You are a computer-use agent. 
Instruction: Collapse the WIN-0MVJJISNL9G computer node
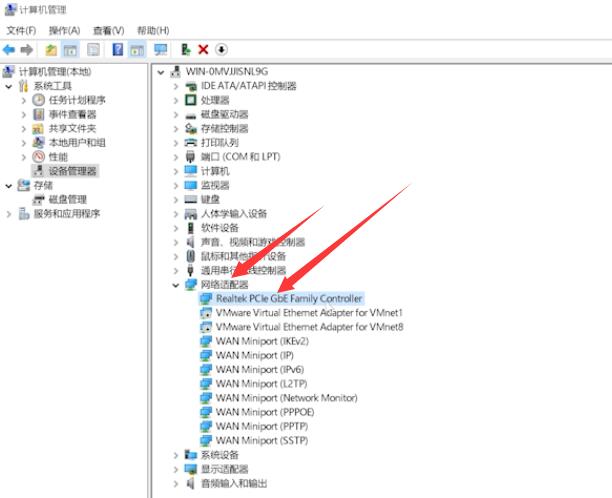[161, 72]
